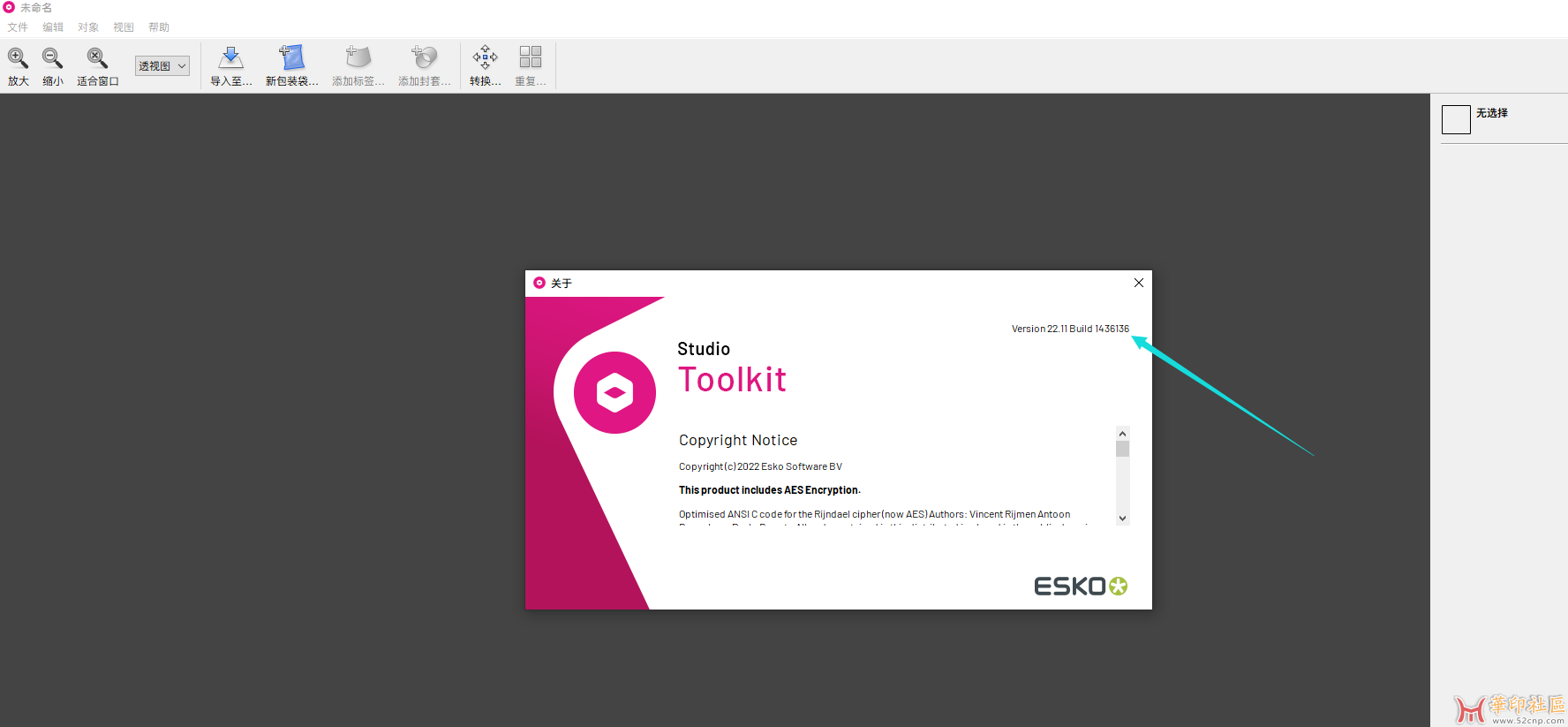Click the copyright notice scrollbar thumb
Screen dimensions: 1568x727
[1123, 449]
